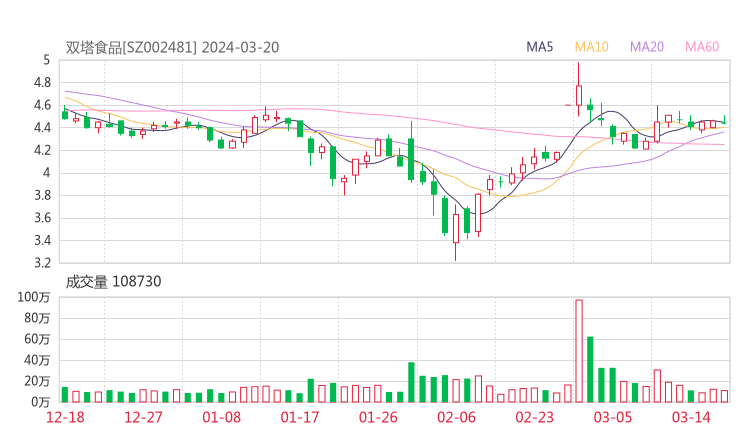Screen dimensions: 740x440
Task: Hide the MA20 legend series
Action: pyautogui.click(x=646, y=47)
